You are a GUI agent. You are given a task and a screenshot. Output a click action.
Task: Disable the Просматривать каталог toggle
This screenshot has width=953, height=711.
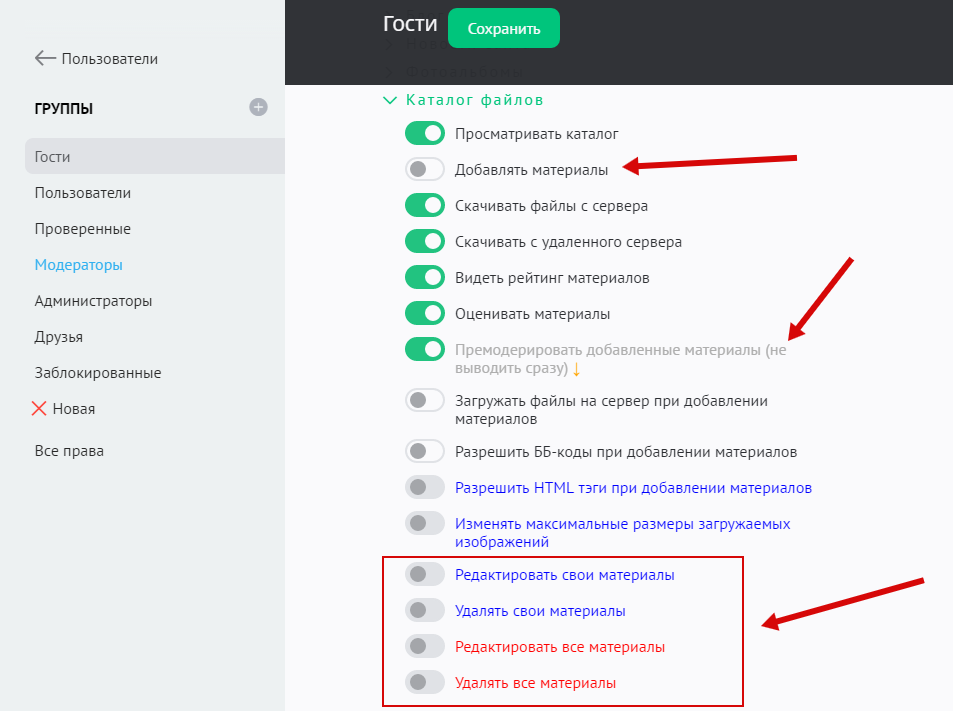[x=425, y=133]
